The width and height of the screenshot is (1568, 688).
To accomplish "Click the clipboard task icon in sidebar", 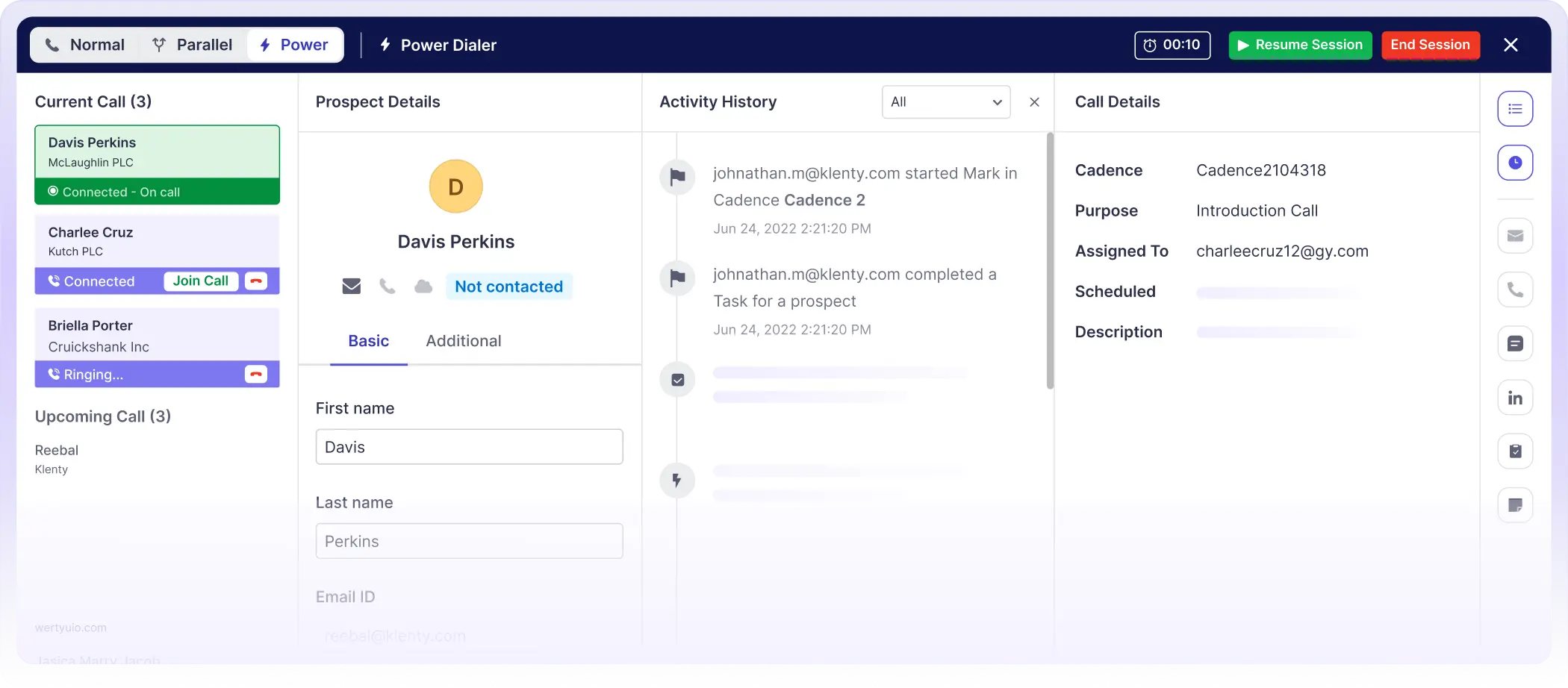I will pyautogui.click(x=1515, y=451).
